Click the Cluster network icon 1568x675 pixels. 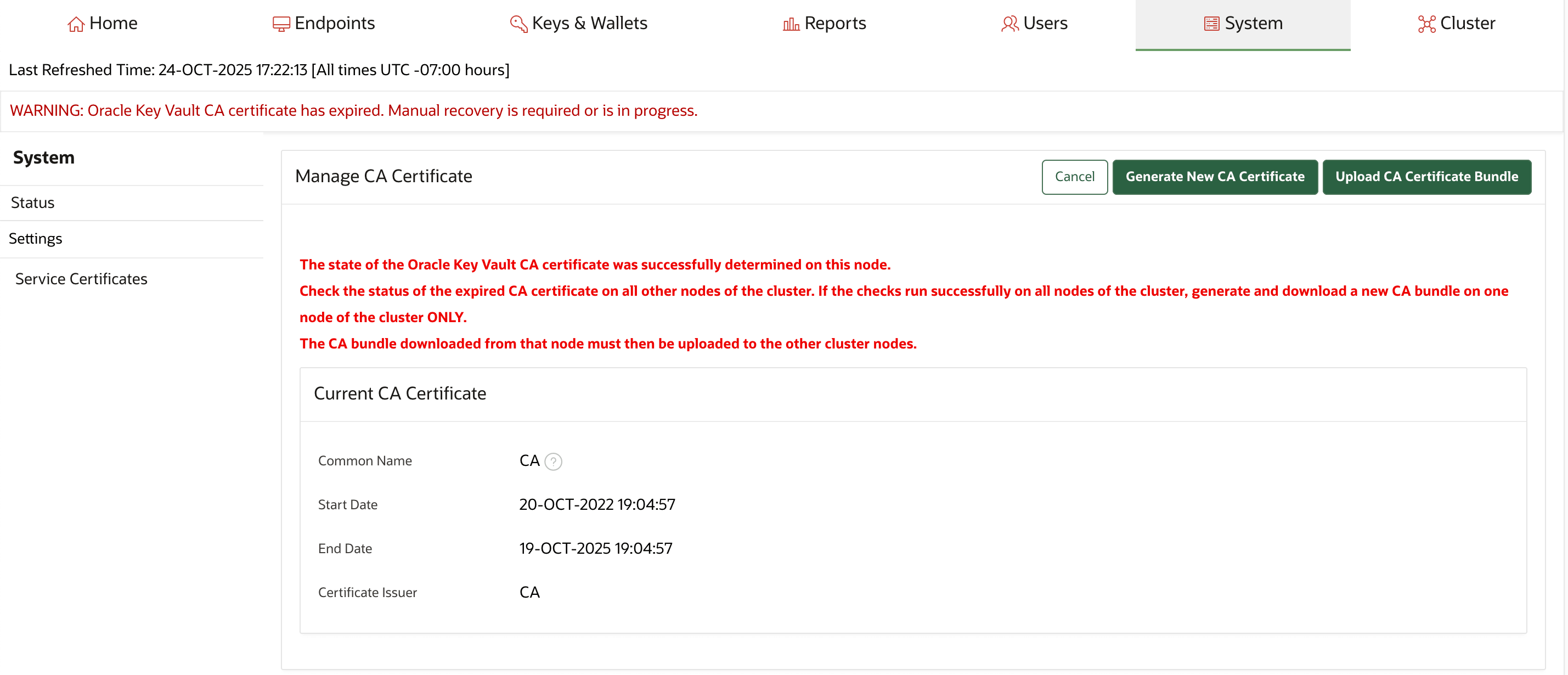(1427, 23)
